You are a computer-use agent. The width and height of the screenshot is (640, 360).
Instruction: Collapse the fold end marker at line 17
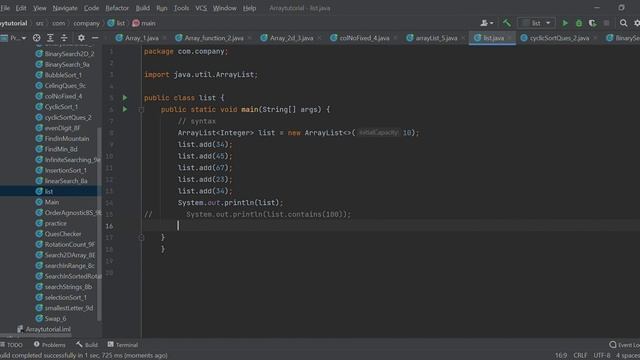tap(141, 238)
